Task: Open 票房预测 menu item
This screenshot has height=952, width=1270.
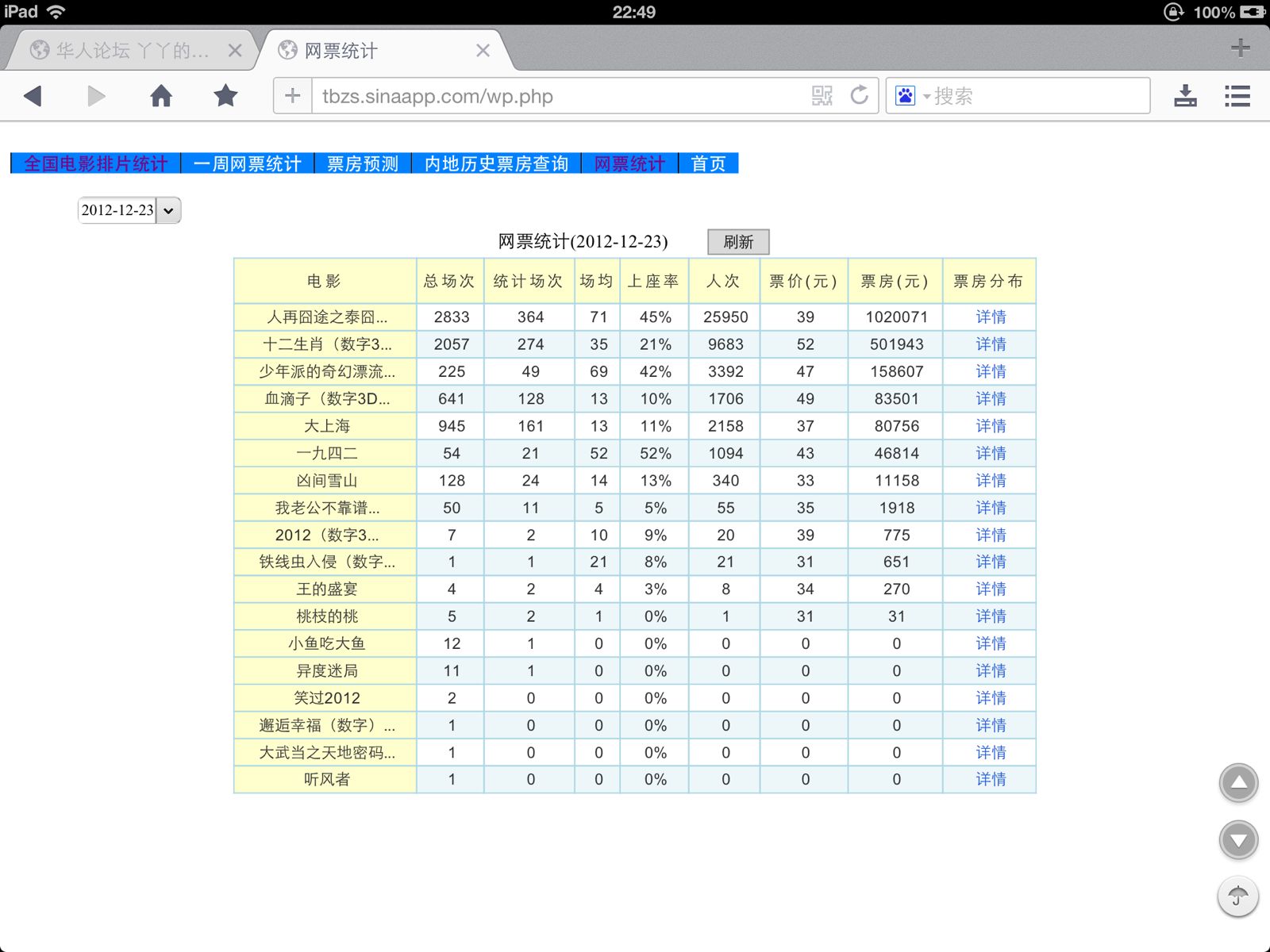Action: point(363,163)
